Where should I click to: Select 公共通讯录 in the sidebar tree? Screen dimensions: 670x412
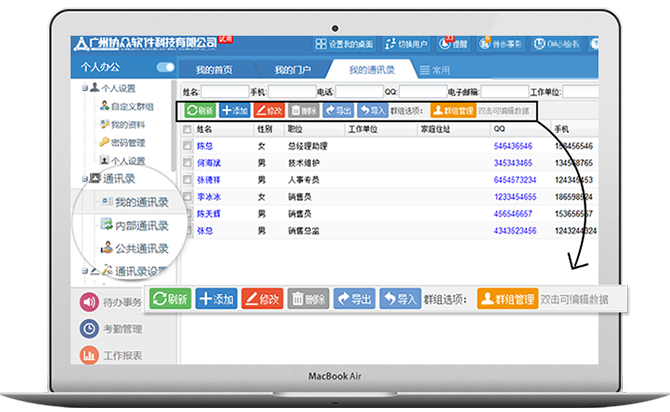135,248
